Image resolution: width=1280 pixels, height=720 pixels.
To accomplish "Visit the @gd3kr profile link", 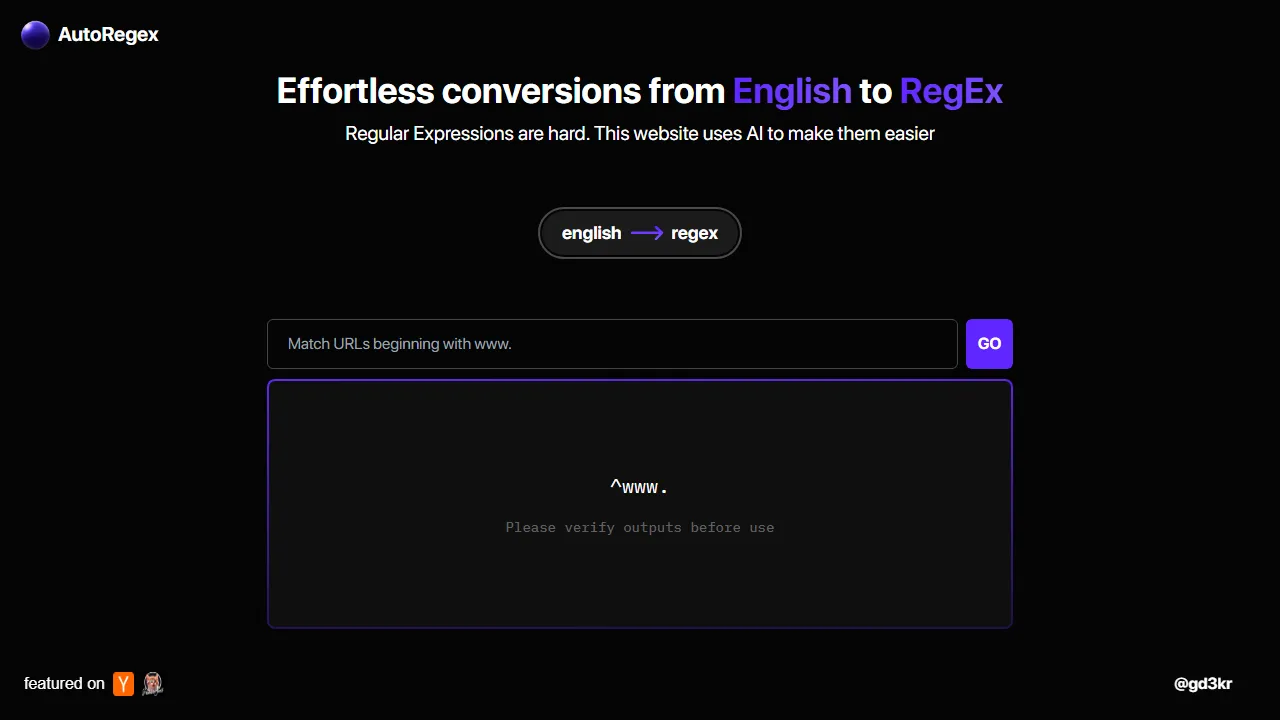I will pyautogui.click(x=1203, y=684).
